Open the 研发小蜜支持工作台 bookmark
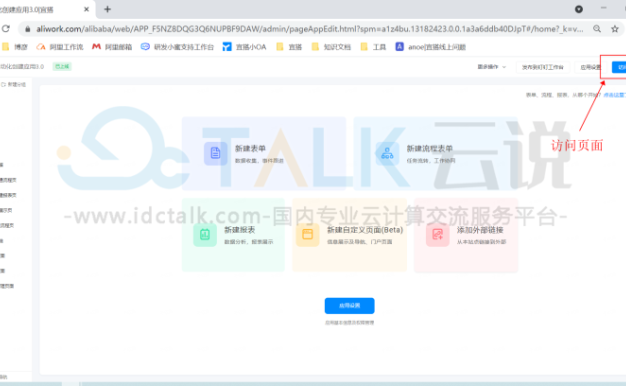The image size is (626, 386). (x=177, y=47)
